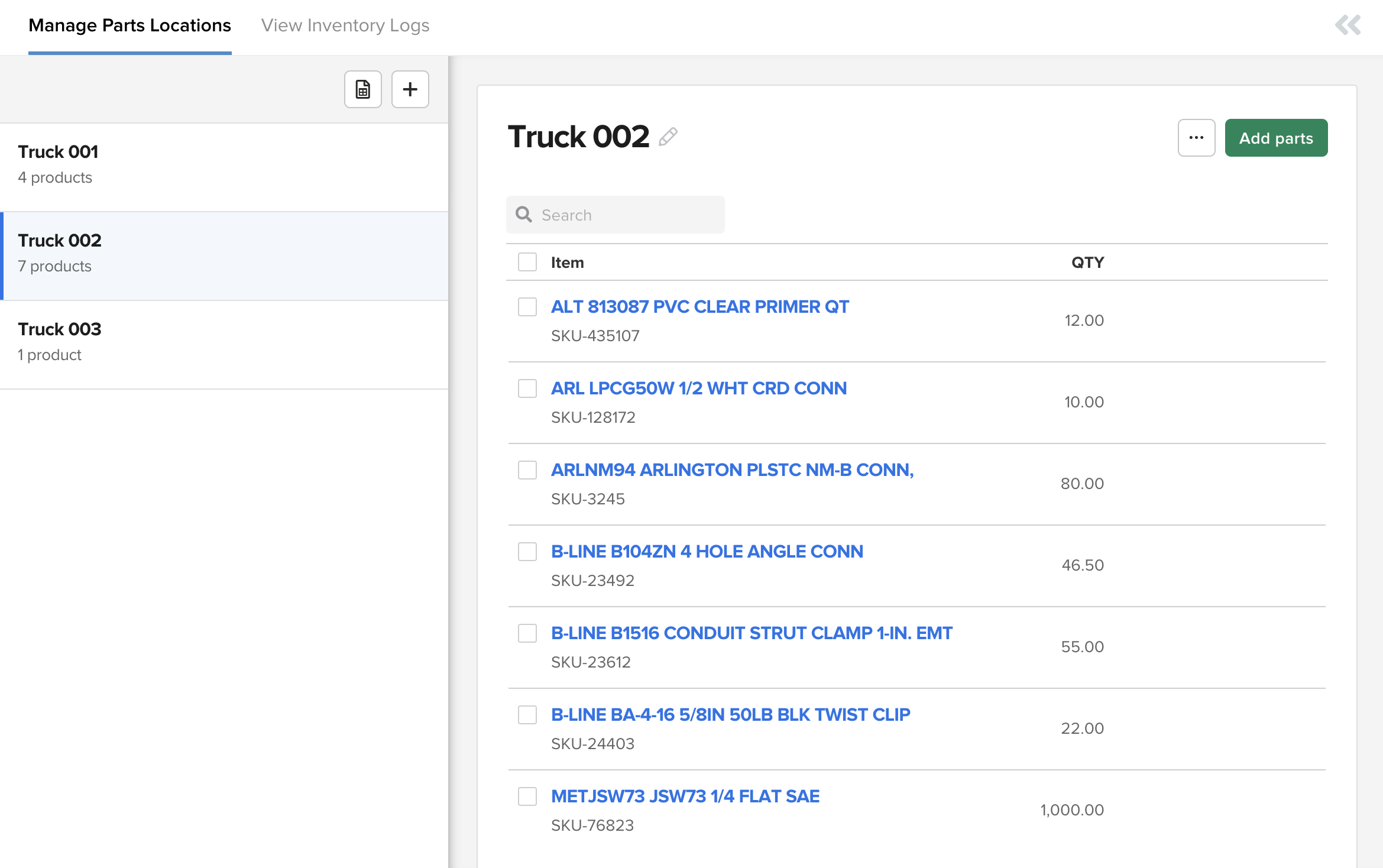The height and width of the screenshot is (868, 1383).
Task: Open B-LINE B1516 CONDUIT STRUT CLAMP link
Action: point(751,633)
